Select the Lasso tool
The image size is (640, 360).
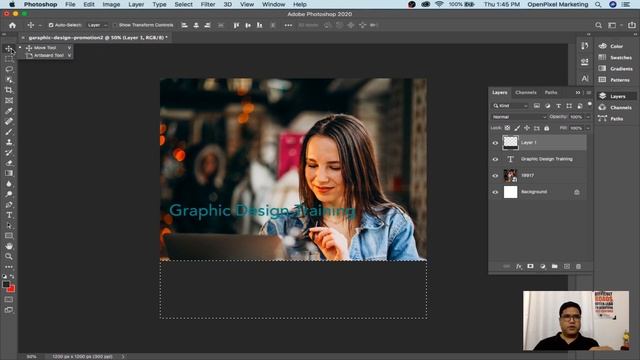[9, 69]
